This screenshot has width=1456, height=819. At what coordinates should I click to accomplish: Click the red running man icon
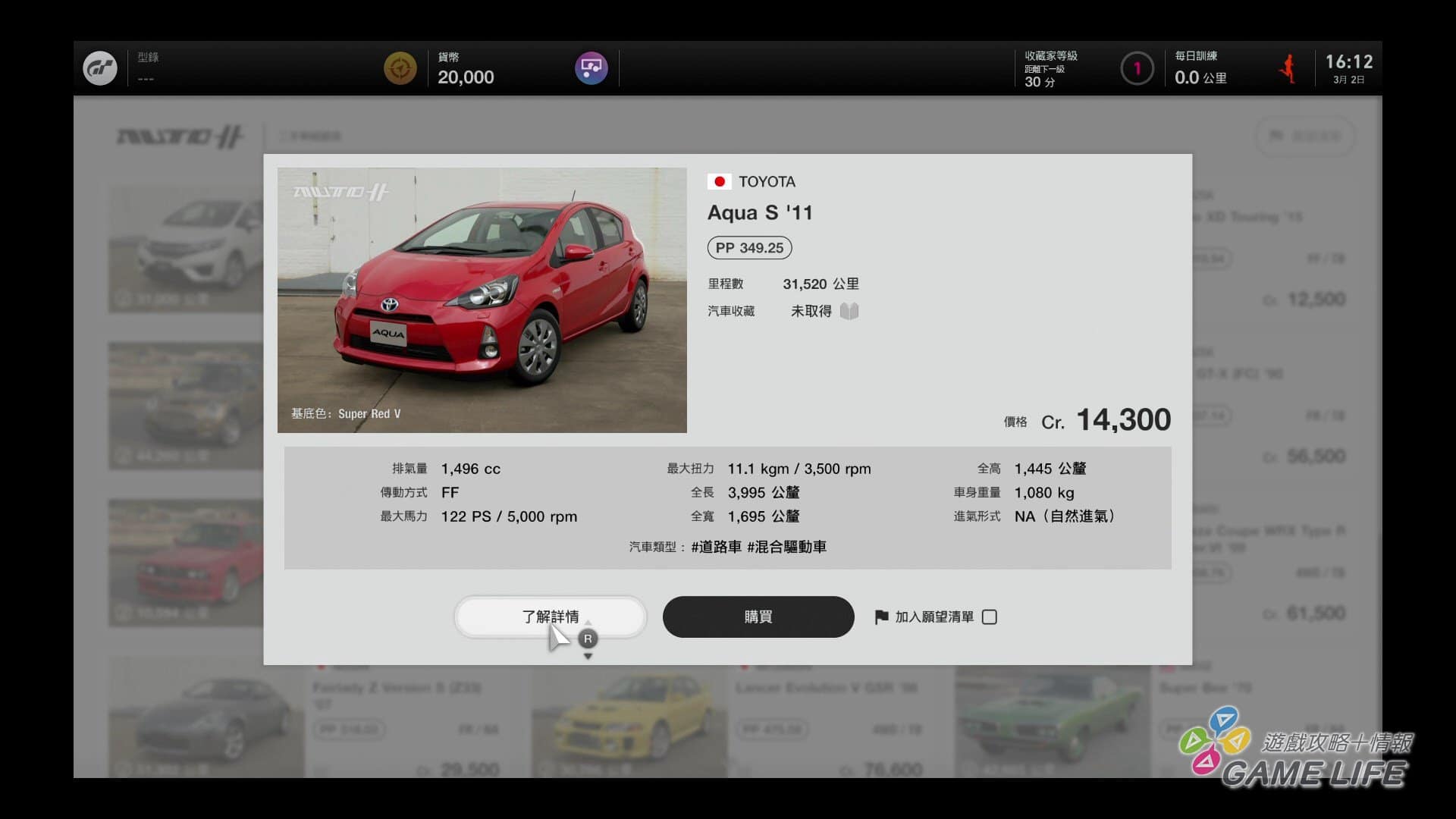pos(1287,69)
